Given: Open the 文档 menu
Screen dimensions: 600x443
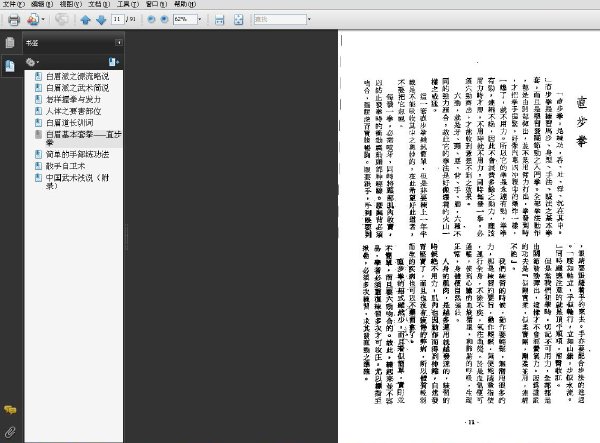Looking at the screenshot, I should tap(99, 4).
